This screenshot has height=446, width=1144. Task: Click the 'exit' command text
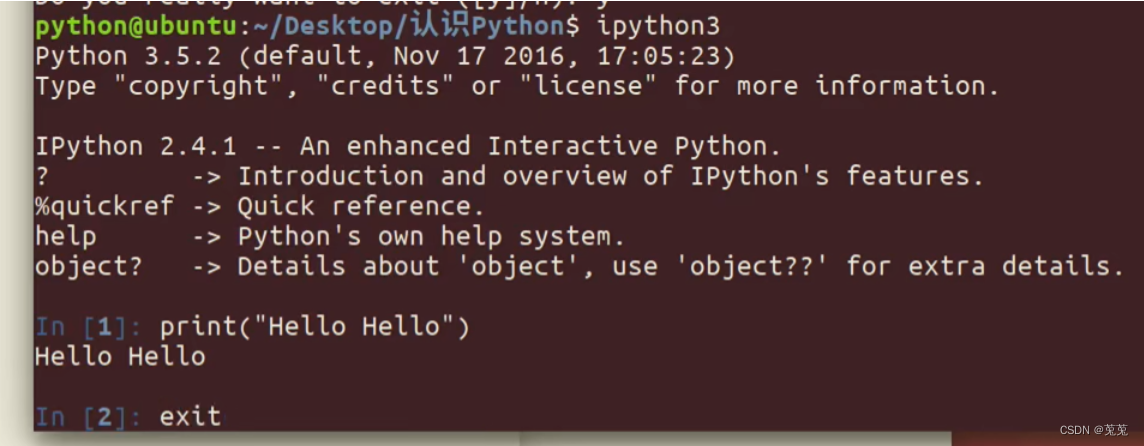(x=190, y=418)
